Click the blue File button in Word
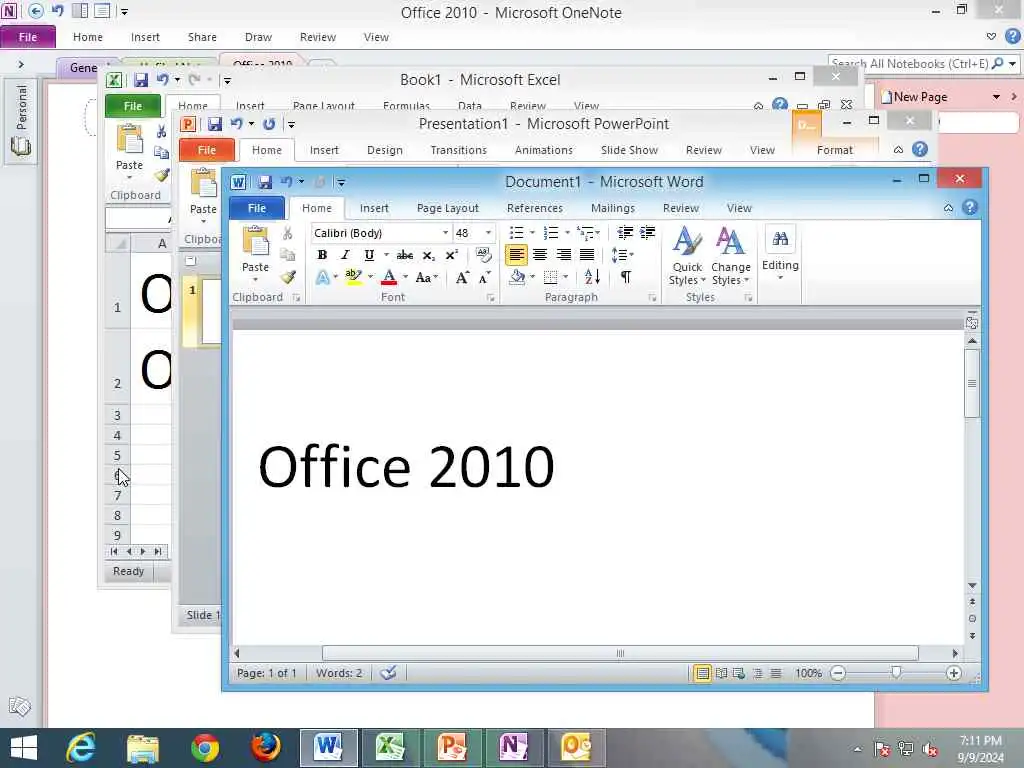 pos(257,208)
